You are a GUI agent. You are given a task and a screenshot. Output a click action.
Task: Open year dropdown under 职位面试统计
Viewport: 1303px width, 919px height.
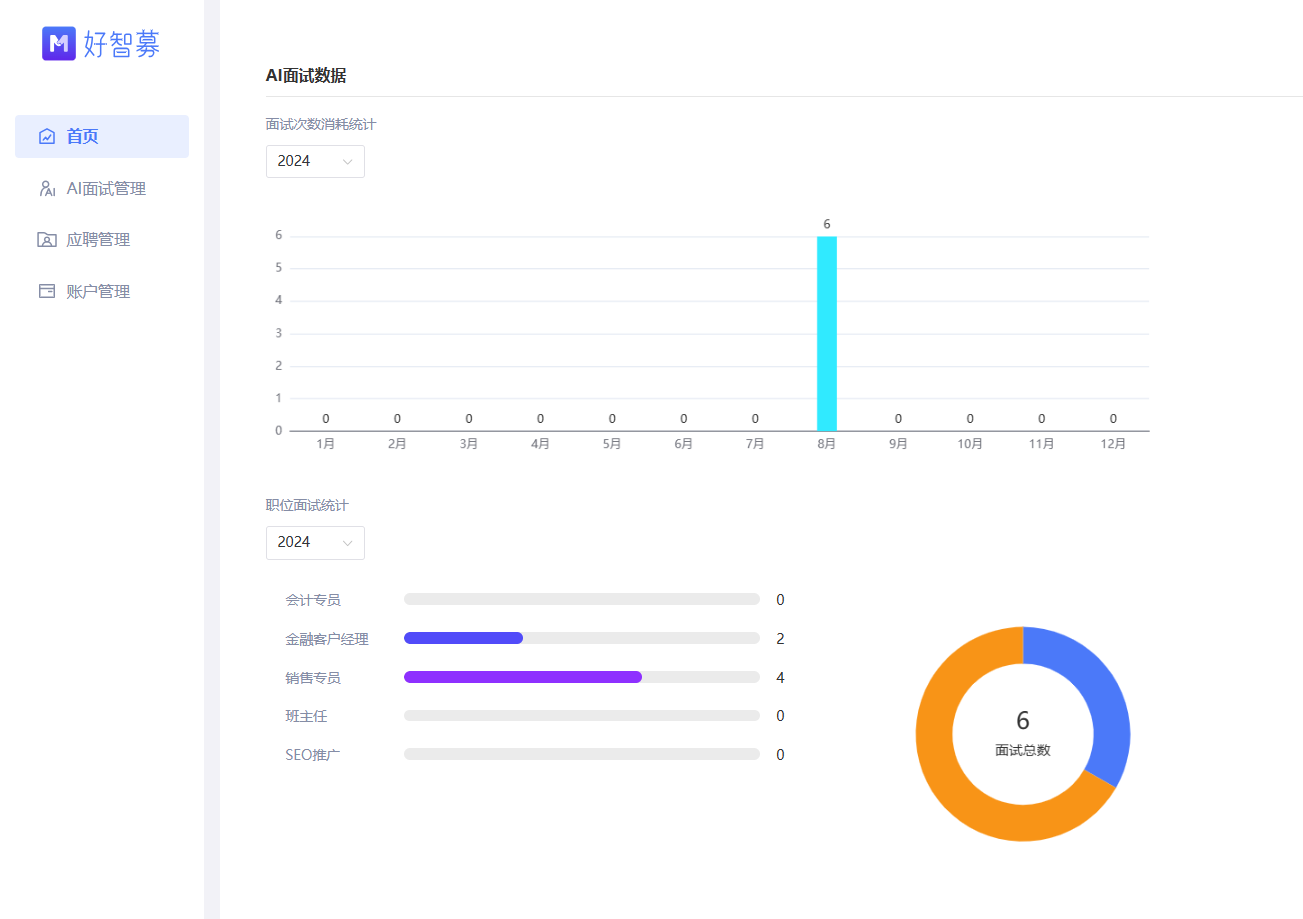314,542
